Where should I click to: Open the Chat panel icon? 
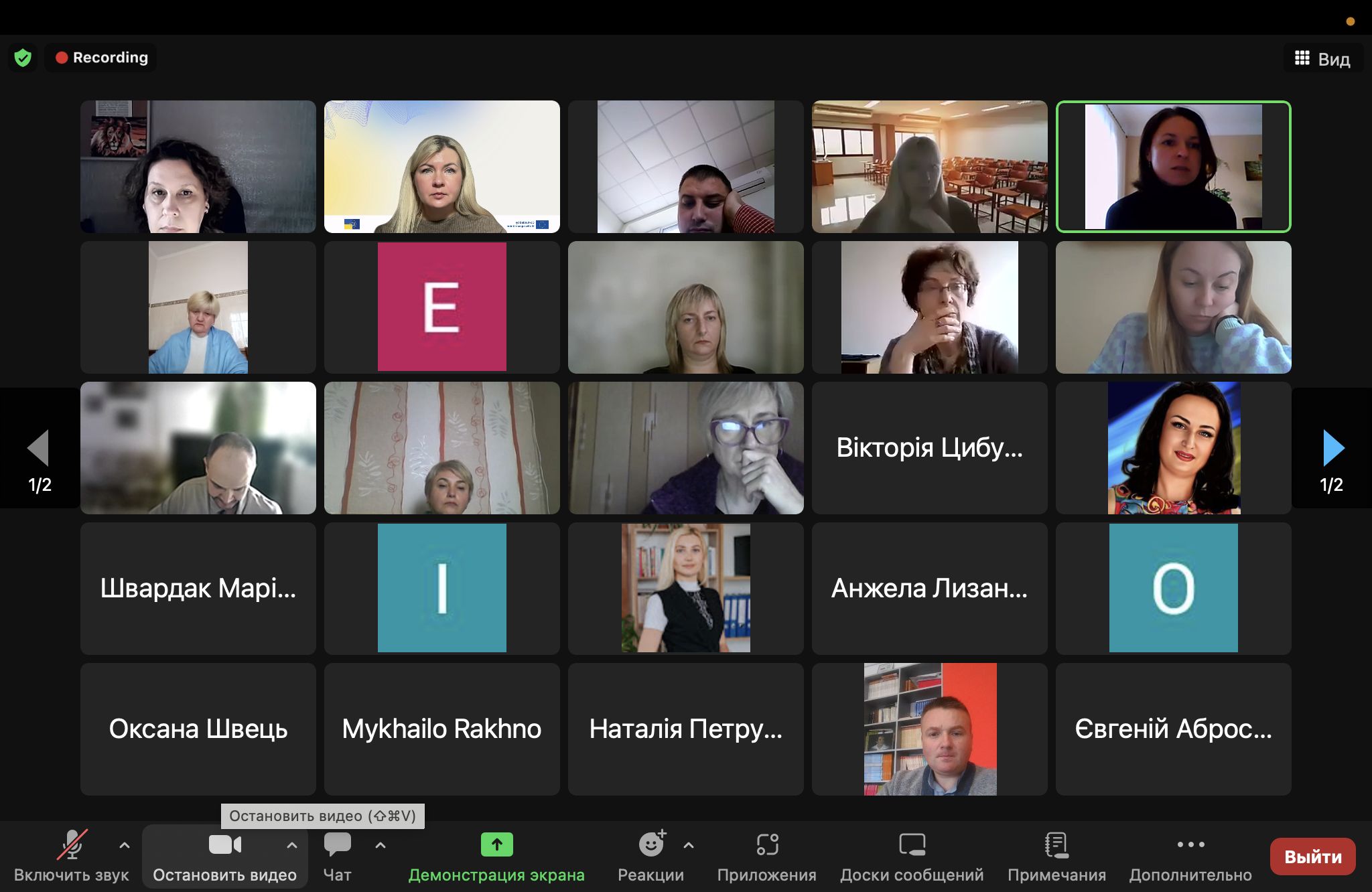[x=337, y=845]
